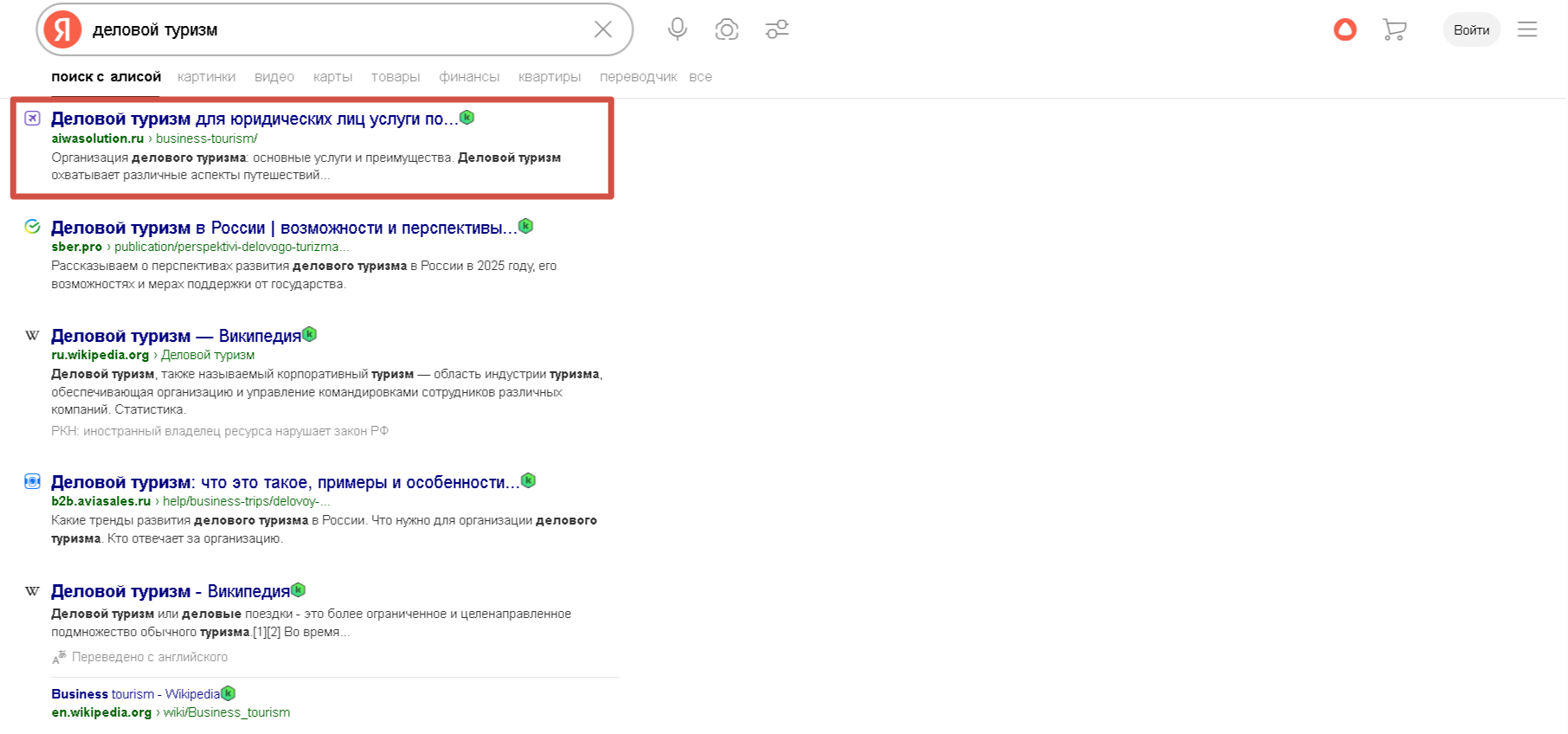The height and width of the screenshot is (734, 1568).
Task: Clear the search query with X icon
Action: click(x=603, y=29)
